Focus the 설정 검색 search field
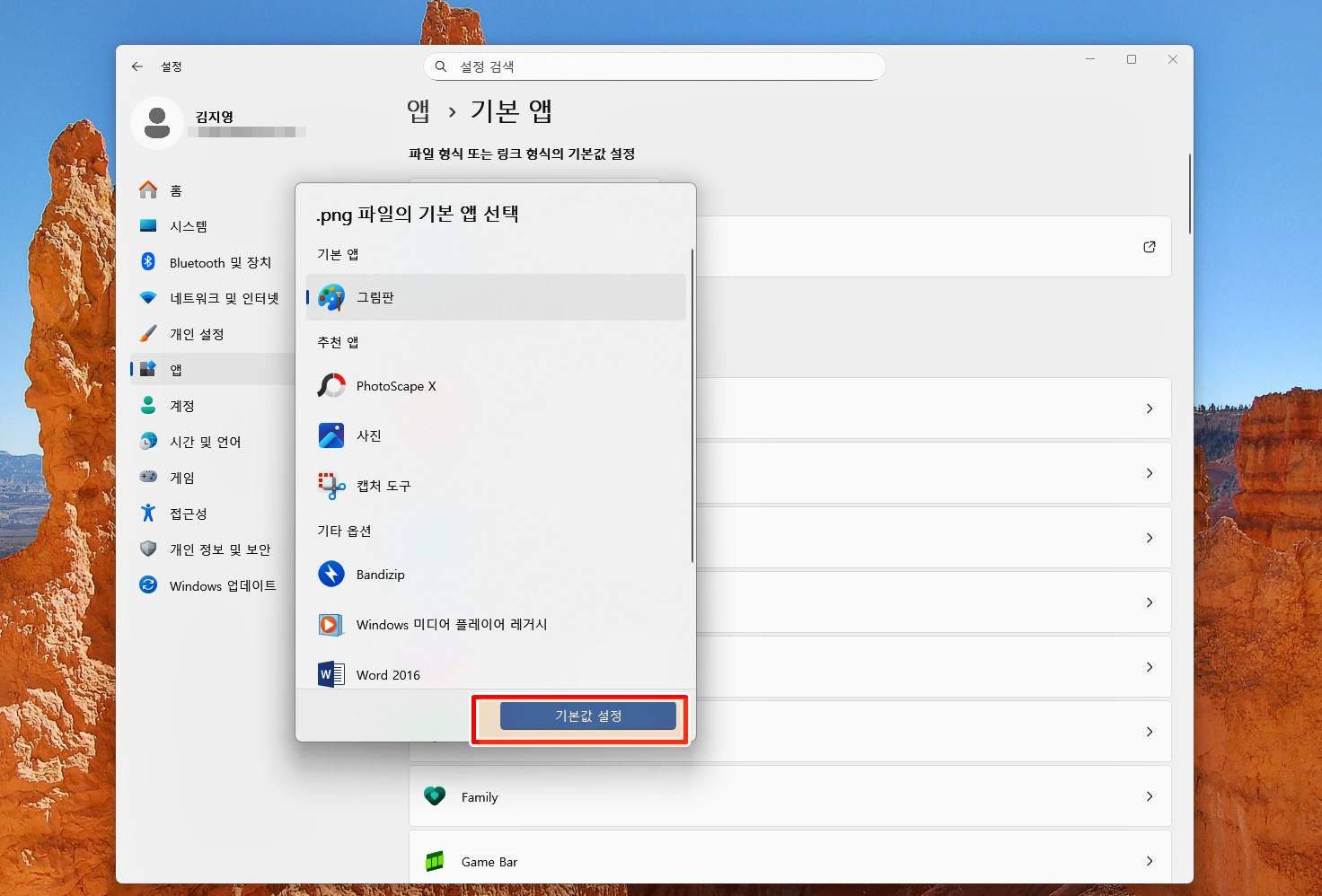Viewport: 1322px width, 896px height. coord(654,66)
